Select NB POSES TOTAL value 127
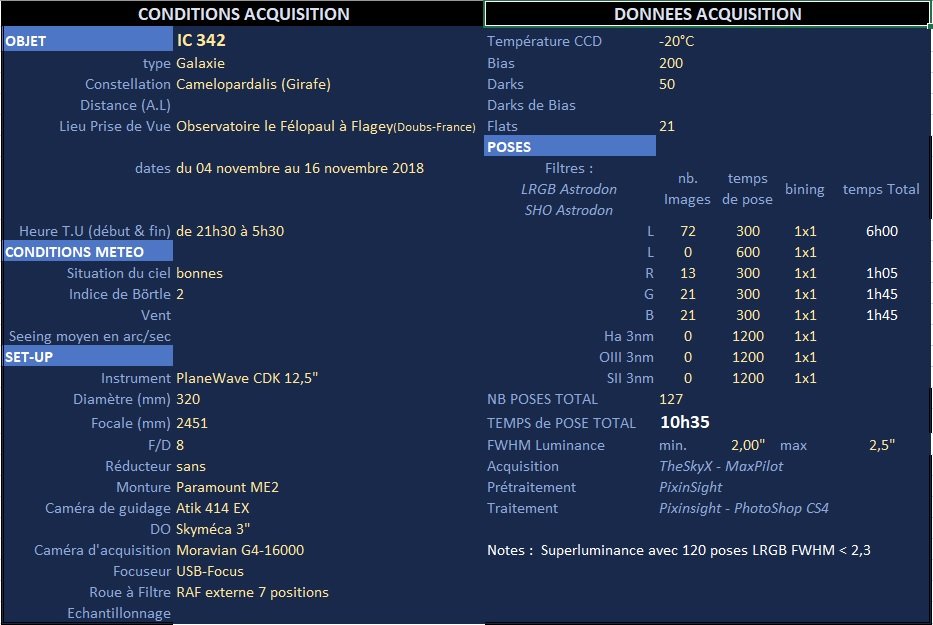The image size is (933, 625). [671, 399]
